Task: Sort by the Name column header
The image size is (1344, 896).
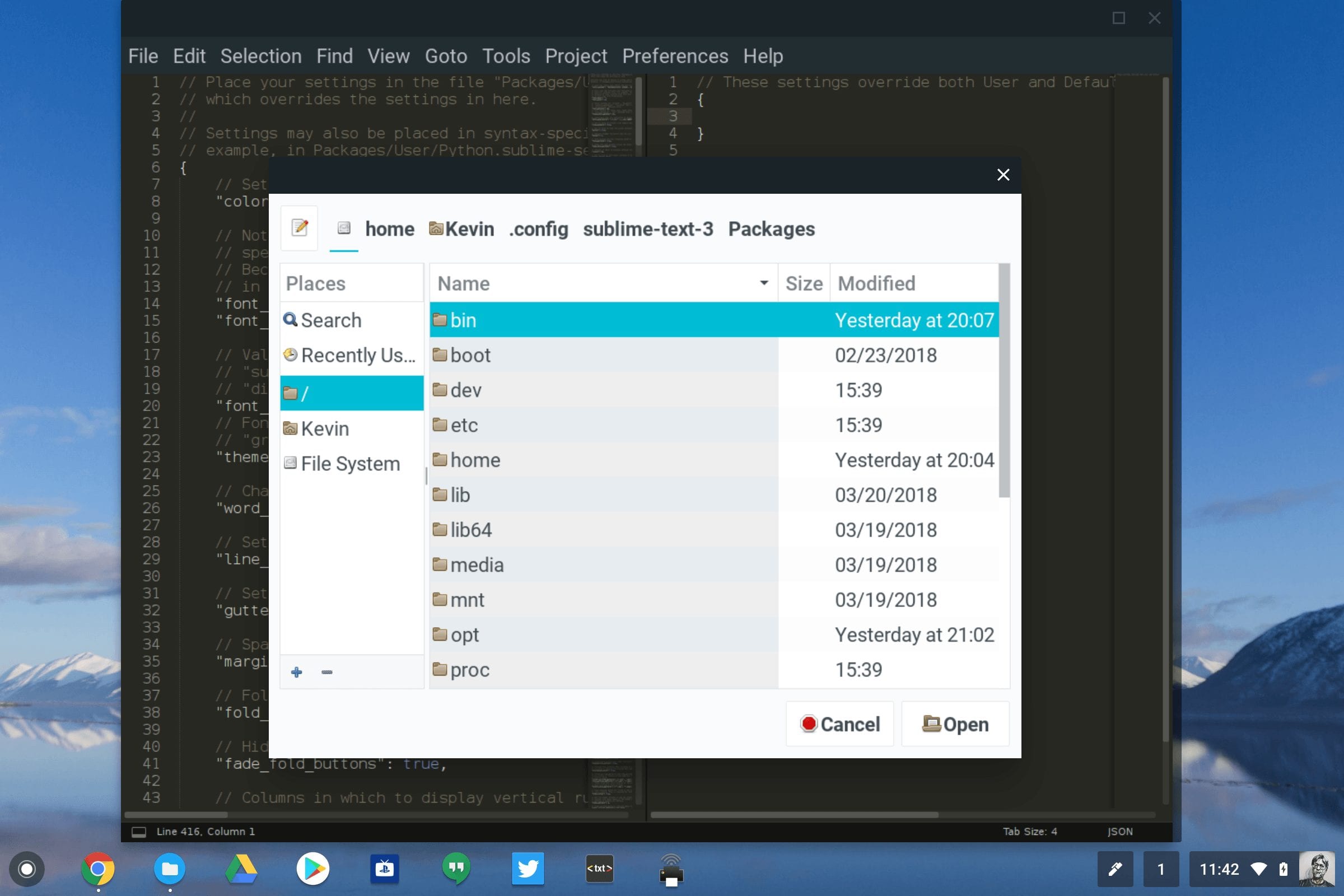Action: tap(604, 283)
